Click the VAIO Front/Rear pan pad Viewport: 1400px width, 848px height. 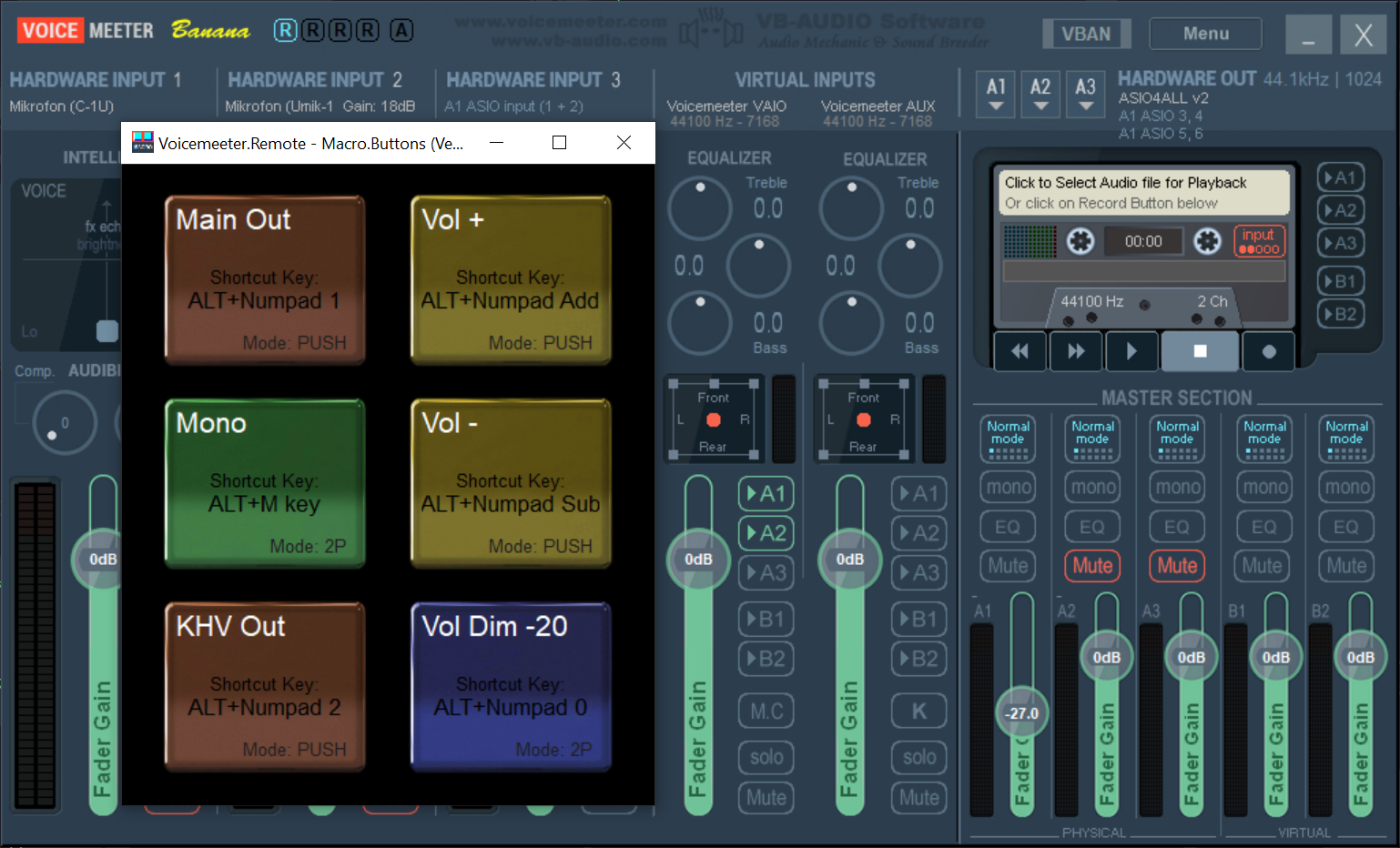(x=715, y=419)
